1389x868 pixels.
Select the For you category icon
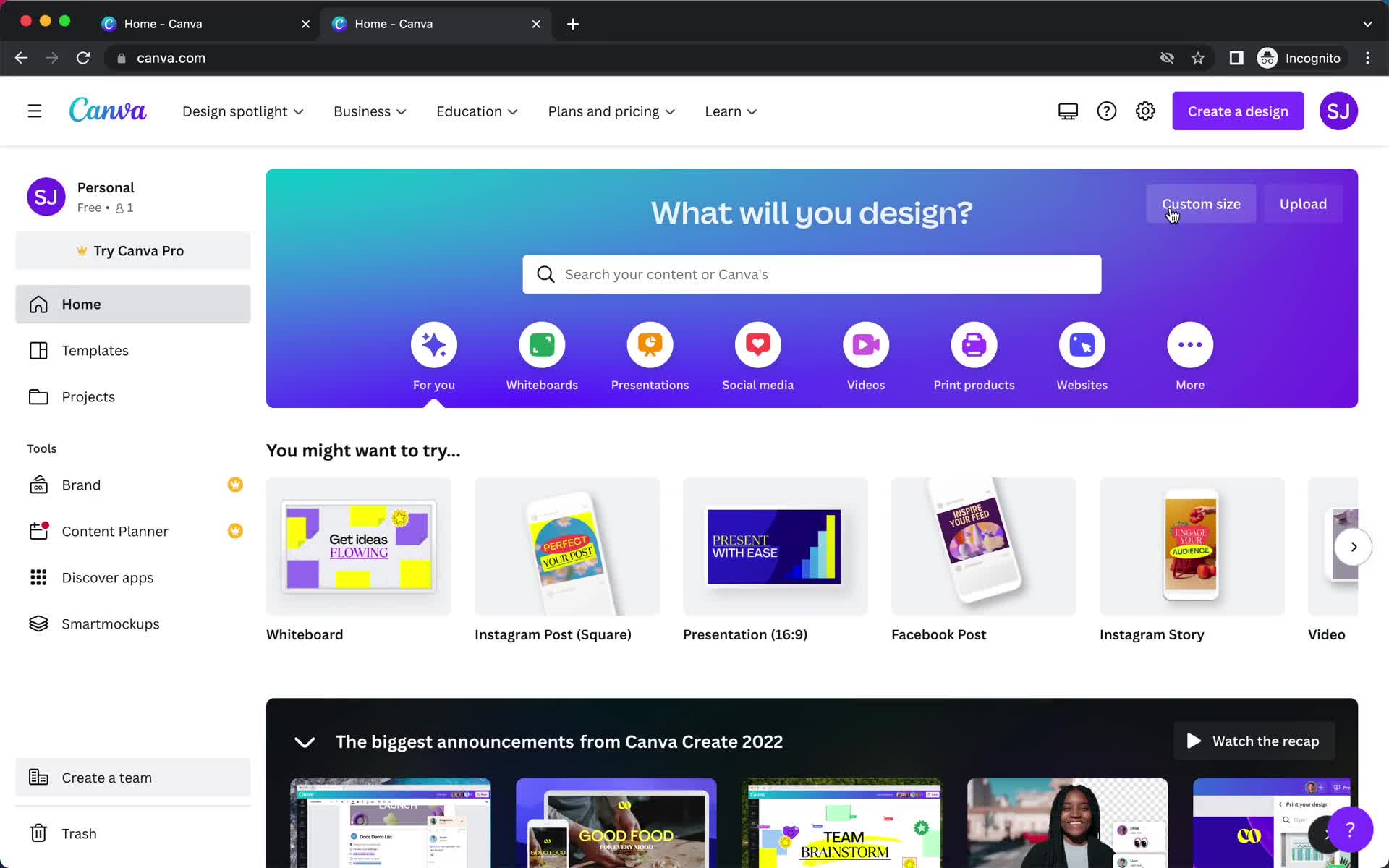[434, 345]
